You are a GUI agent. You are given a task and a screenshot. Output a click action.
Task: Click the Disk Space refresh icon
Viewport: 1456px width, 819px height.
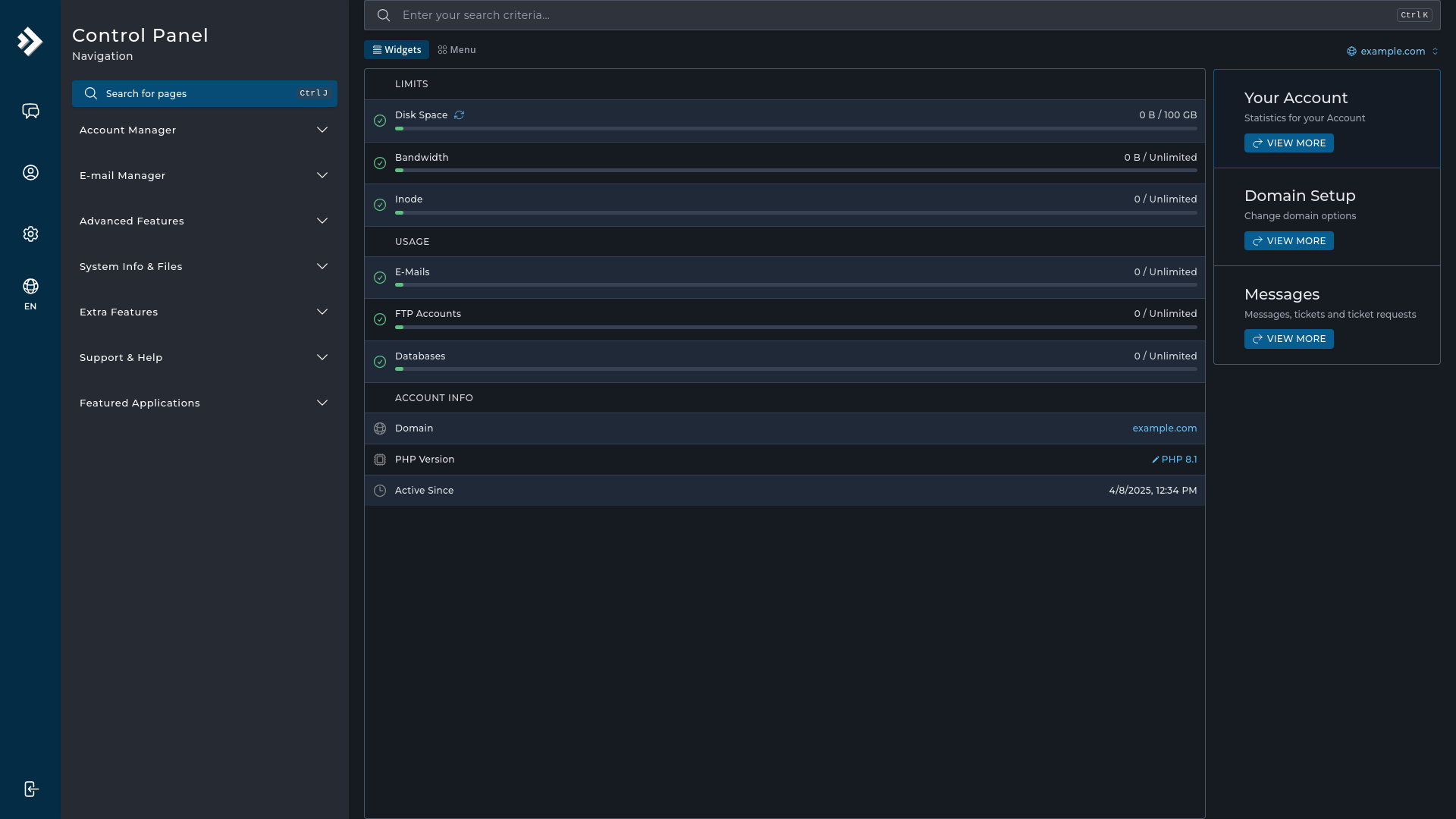click(458, 115)
